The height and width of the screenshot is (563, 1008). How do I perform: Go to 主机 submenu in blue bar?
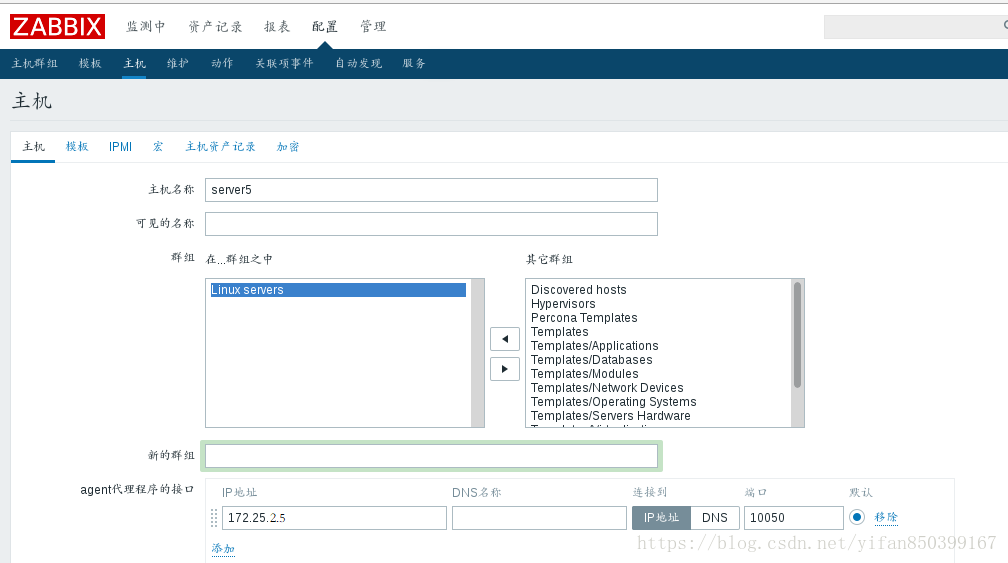(134, 64)
